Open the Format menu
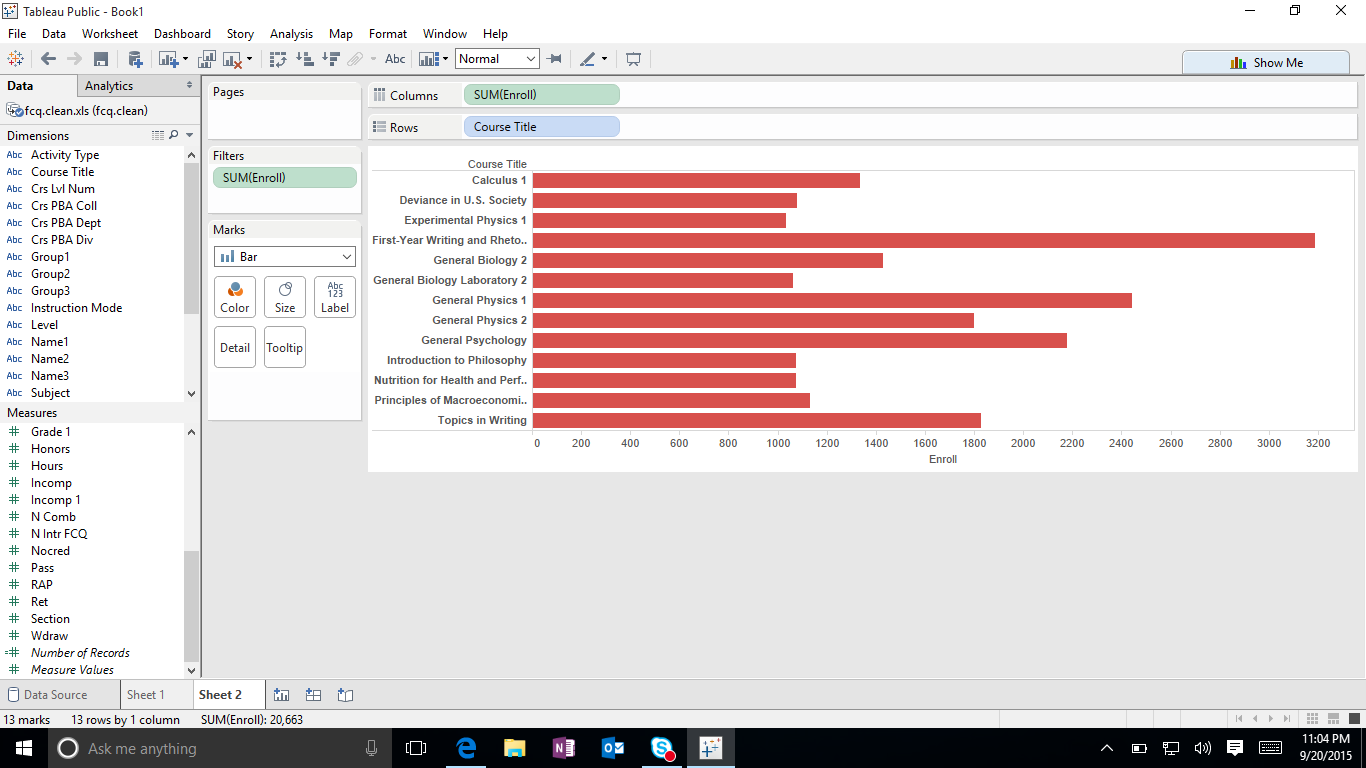Screen dimensions: 1366x768 [388, 33]
